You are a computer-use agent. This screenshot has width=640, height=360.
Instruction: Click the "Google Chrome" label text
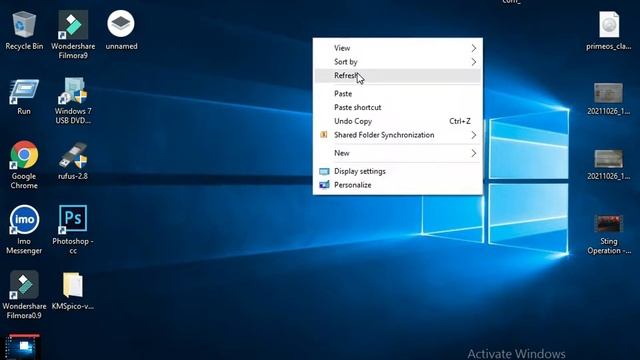(24, 181)
